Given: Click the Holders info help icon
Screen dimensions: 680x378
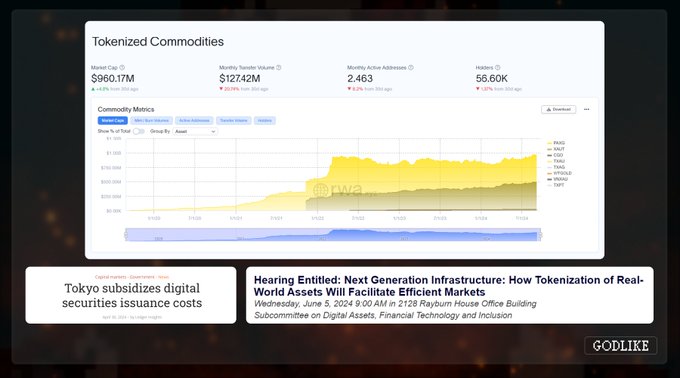Looking at the screenshot, I should coord(497,68).
